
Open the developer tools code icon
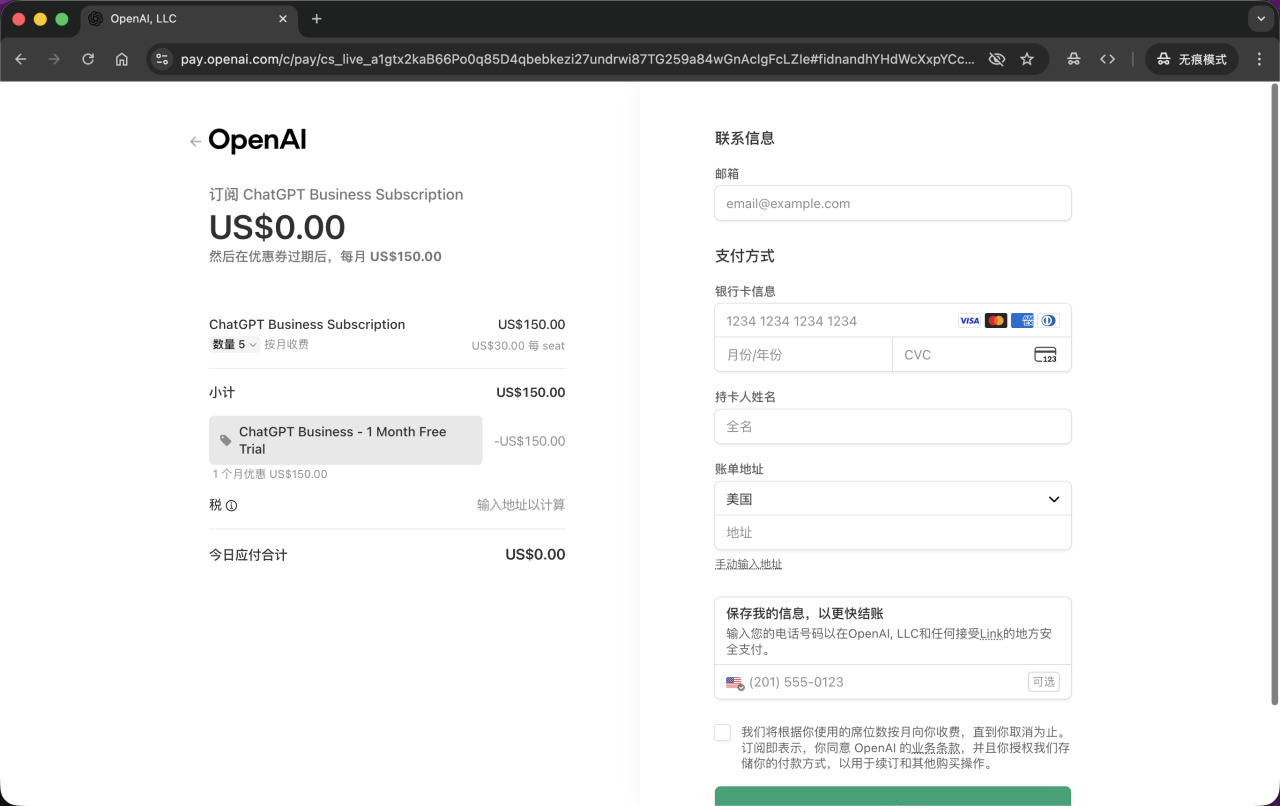coord(1107,59)
